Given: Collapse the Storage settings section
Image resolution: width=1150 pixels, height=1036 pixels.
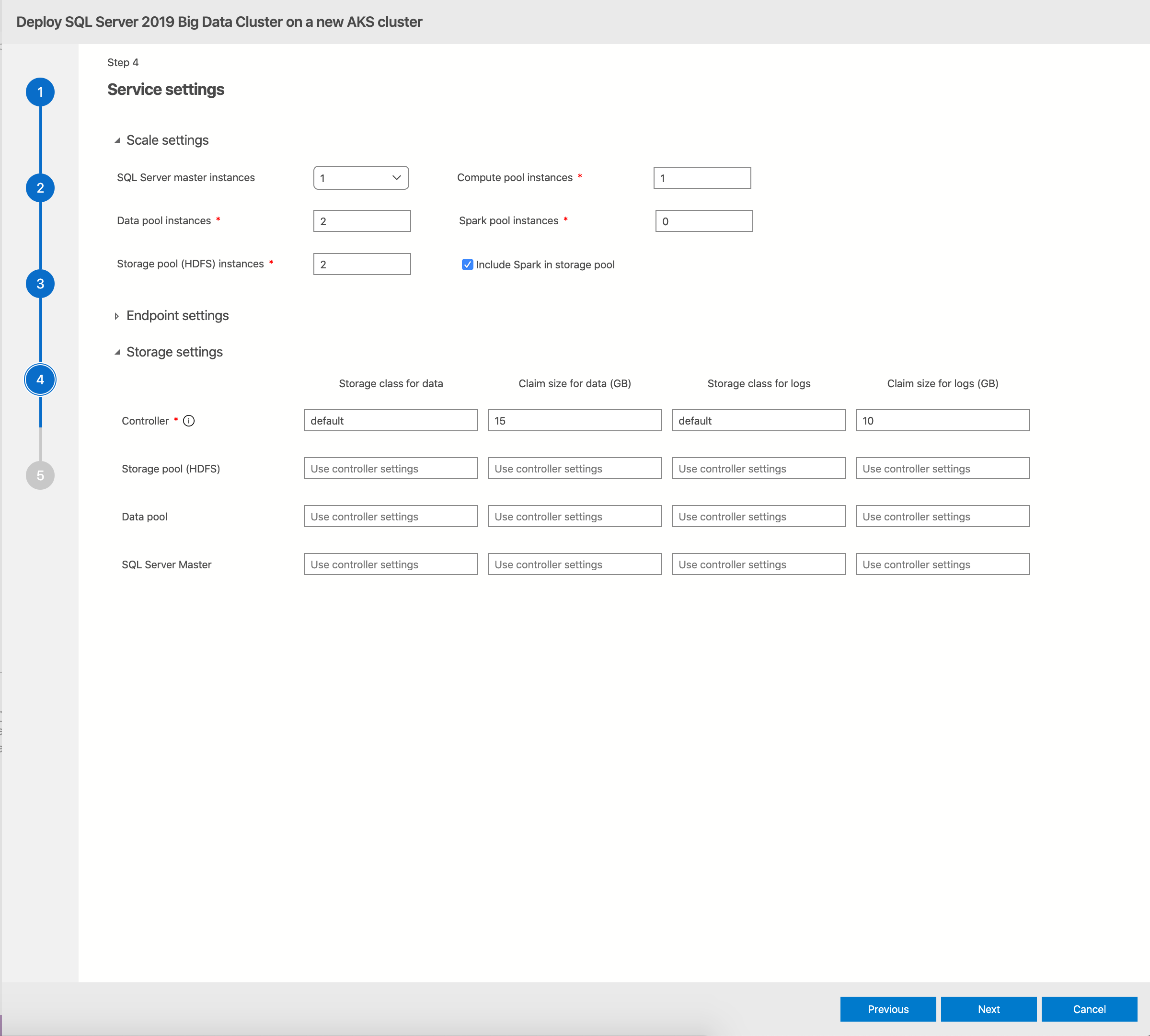Looking at the screenshot, I should (x=117, y=352).
